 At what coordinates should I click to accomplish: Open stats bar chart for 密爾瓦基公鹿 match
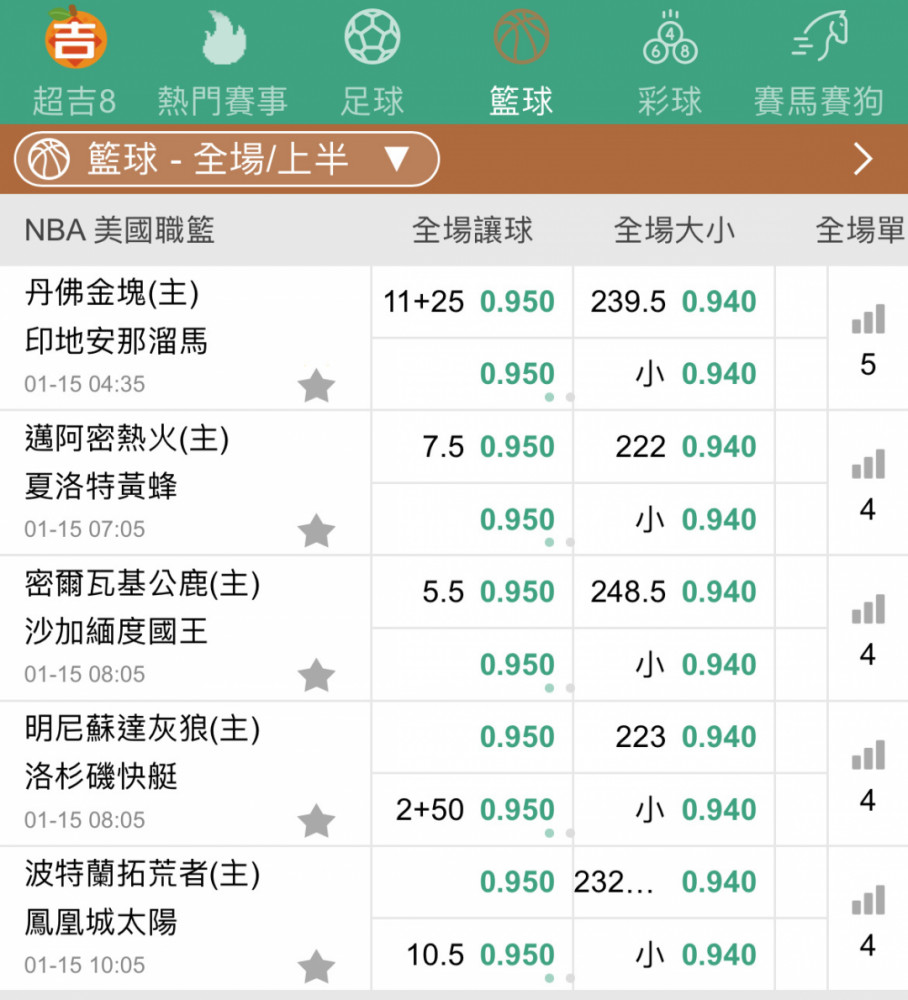point(868,609)
